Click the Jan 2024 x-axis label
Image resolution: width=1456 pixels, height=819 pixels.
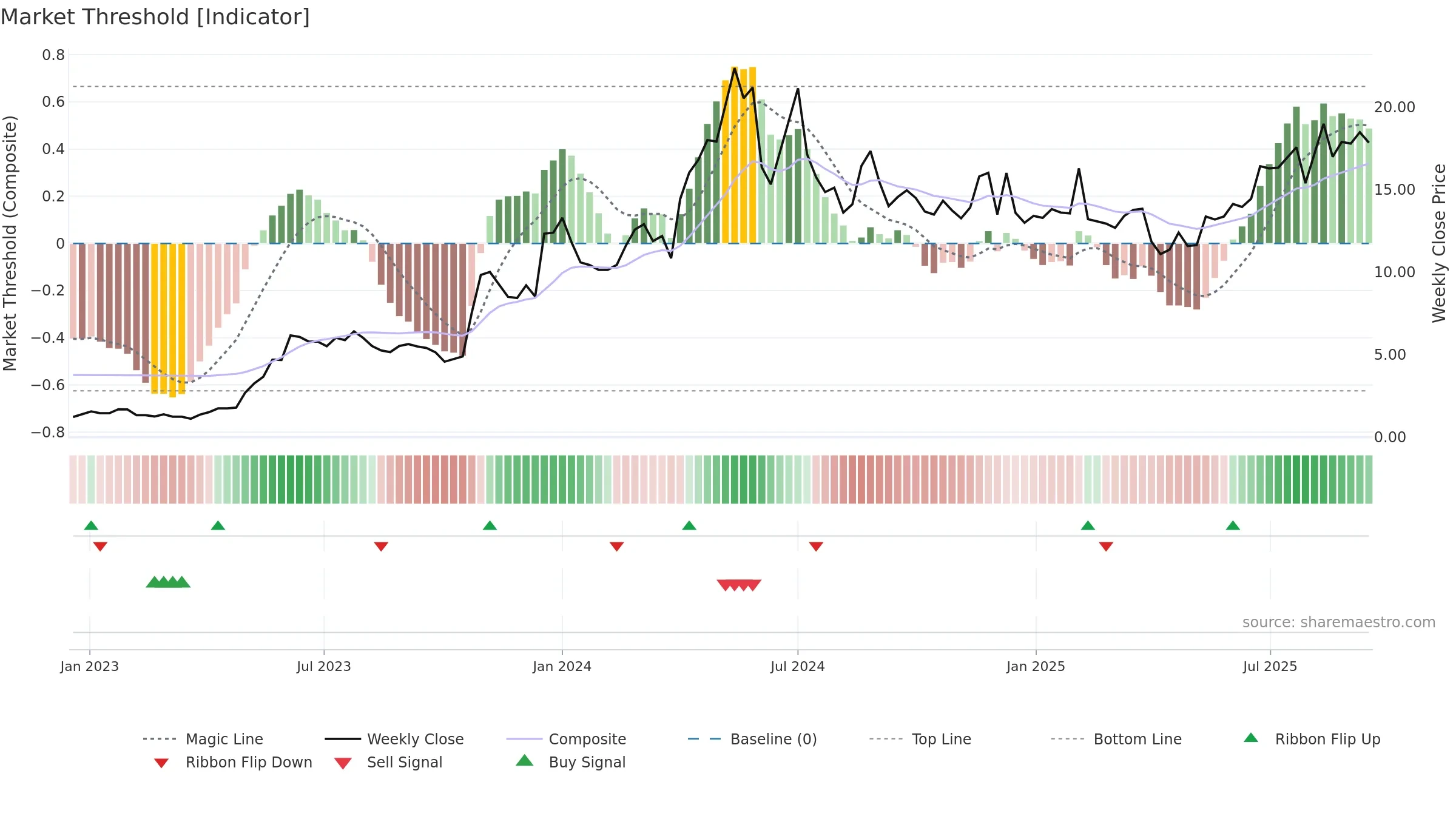click(562, 666)
